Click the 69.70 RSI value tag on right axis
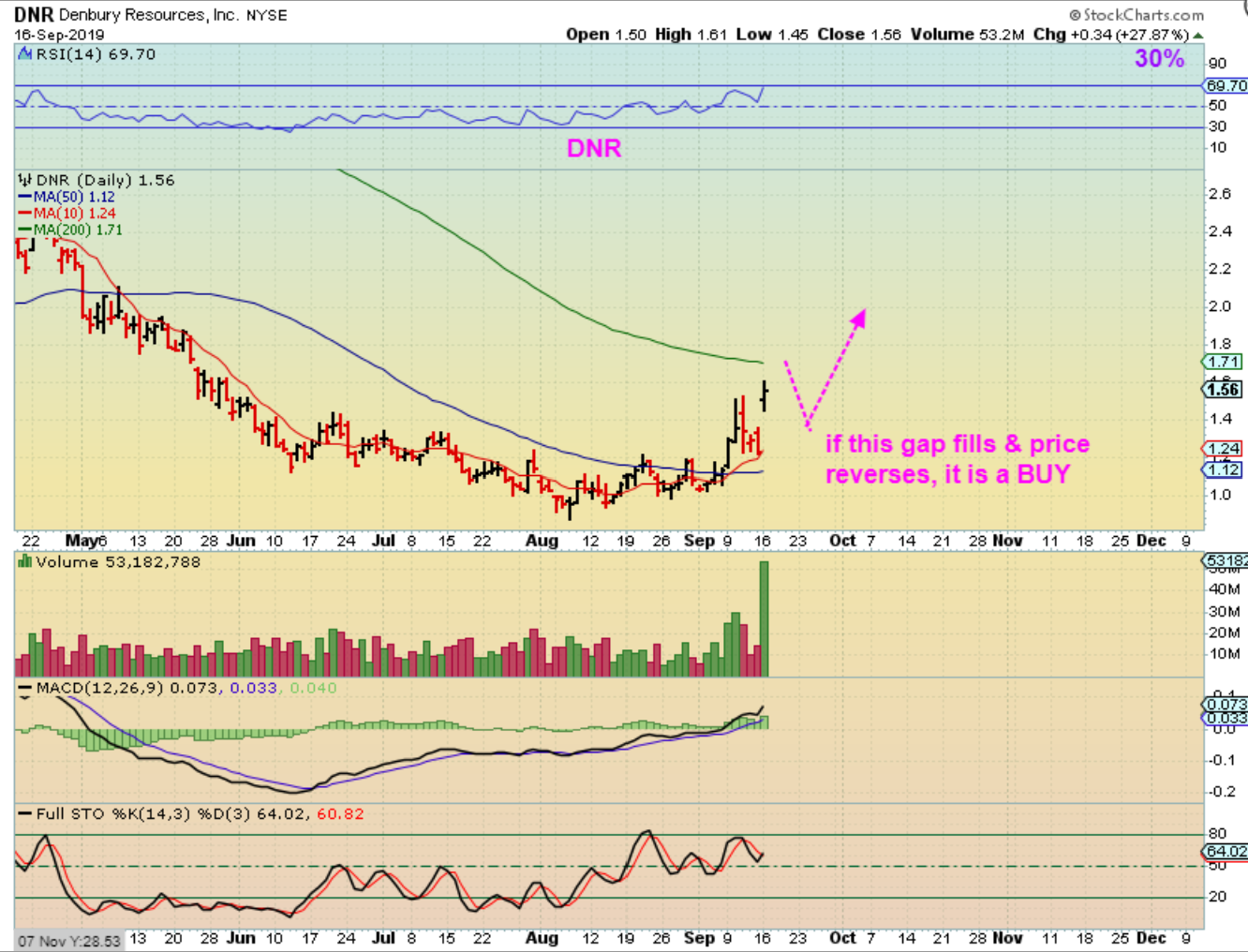This screenshot has height=952, width=1248. coord(1226,85)
